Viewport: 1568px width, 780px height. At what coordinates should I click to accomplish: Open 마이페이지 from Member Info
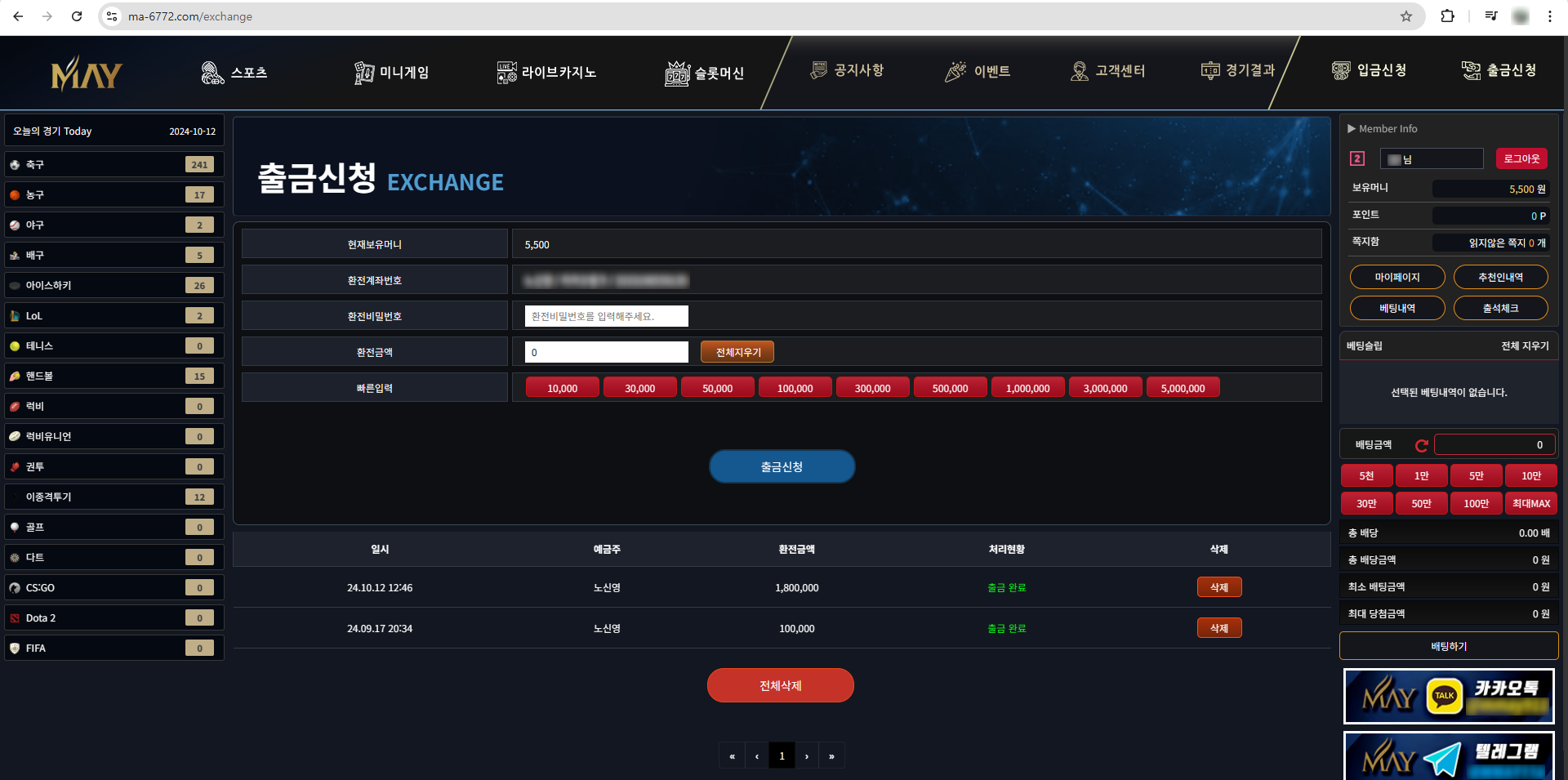(x=1397, y=277)
